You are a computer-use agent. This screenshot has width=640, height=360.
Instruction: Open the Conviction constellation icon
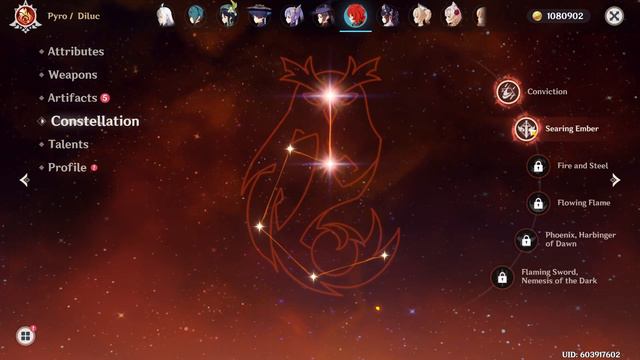coord(508,91)
